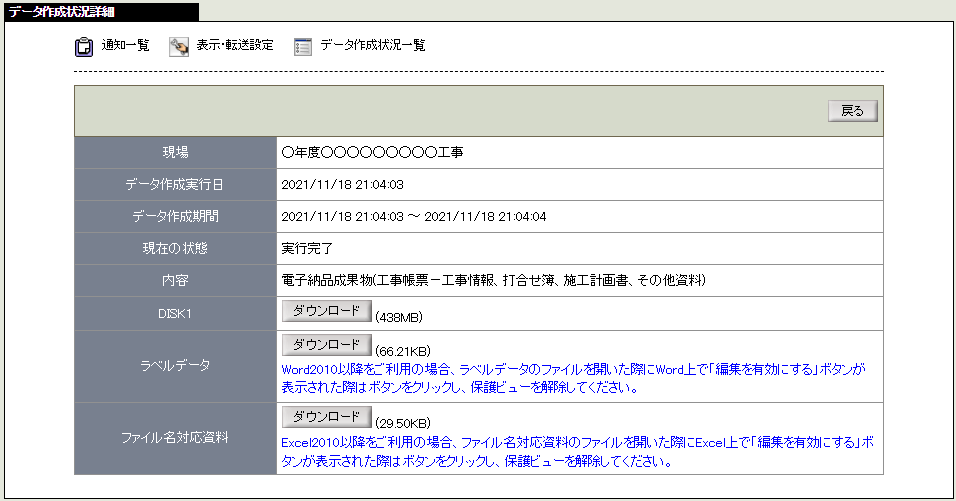Select the データ作成状況詳細 title tab
This screenshot has height=501, width=956.
tap(101, 12)
